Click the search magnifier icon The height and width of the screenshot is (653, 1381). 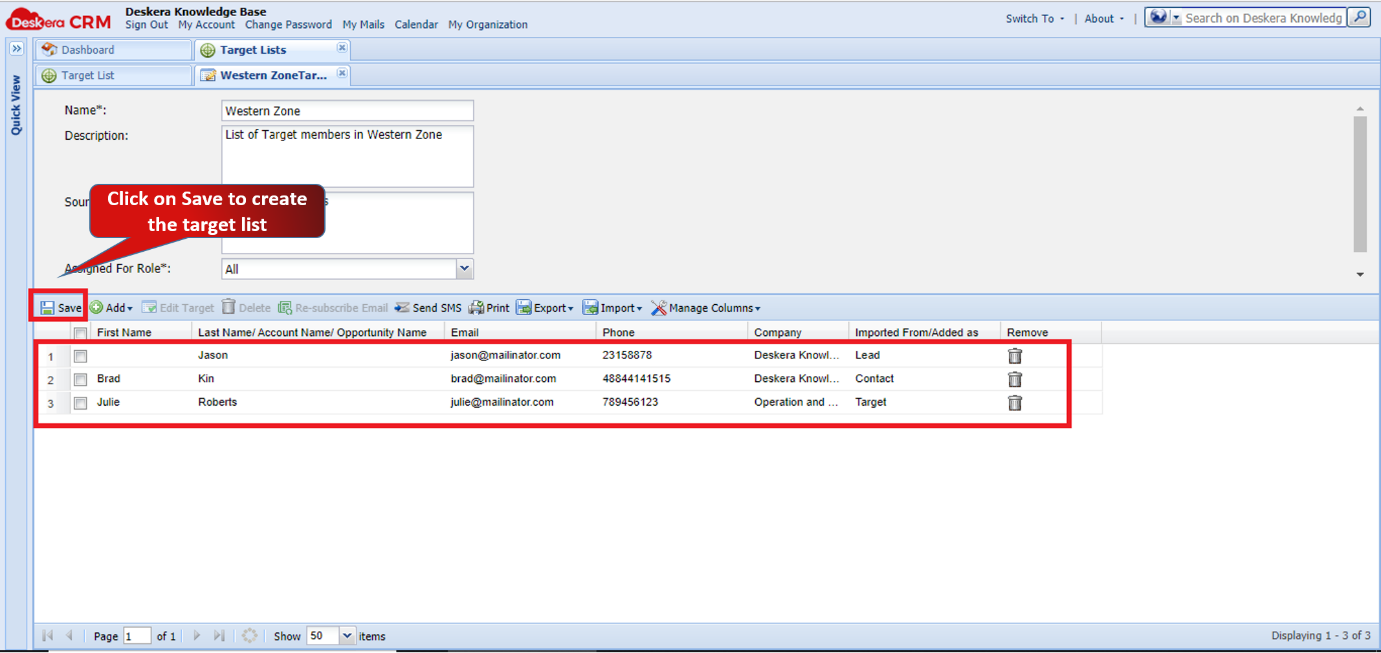tap(1359, 17)
